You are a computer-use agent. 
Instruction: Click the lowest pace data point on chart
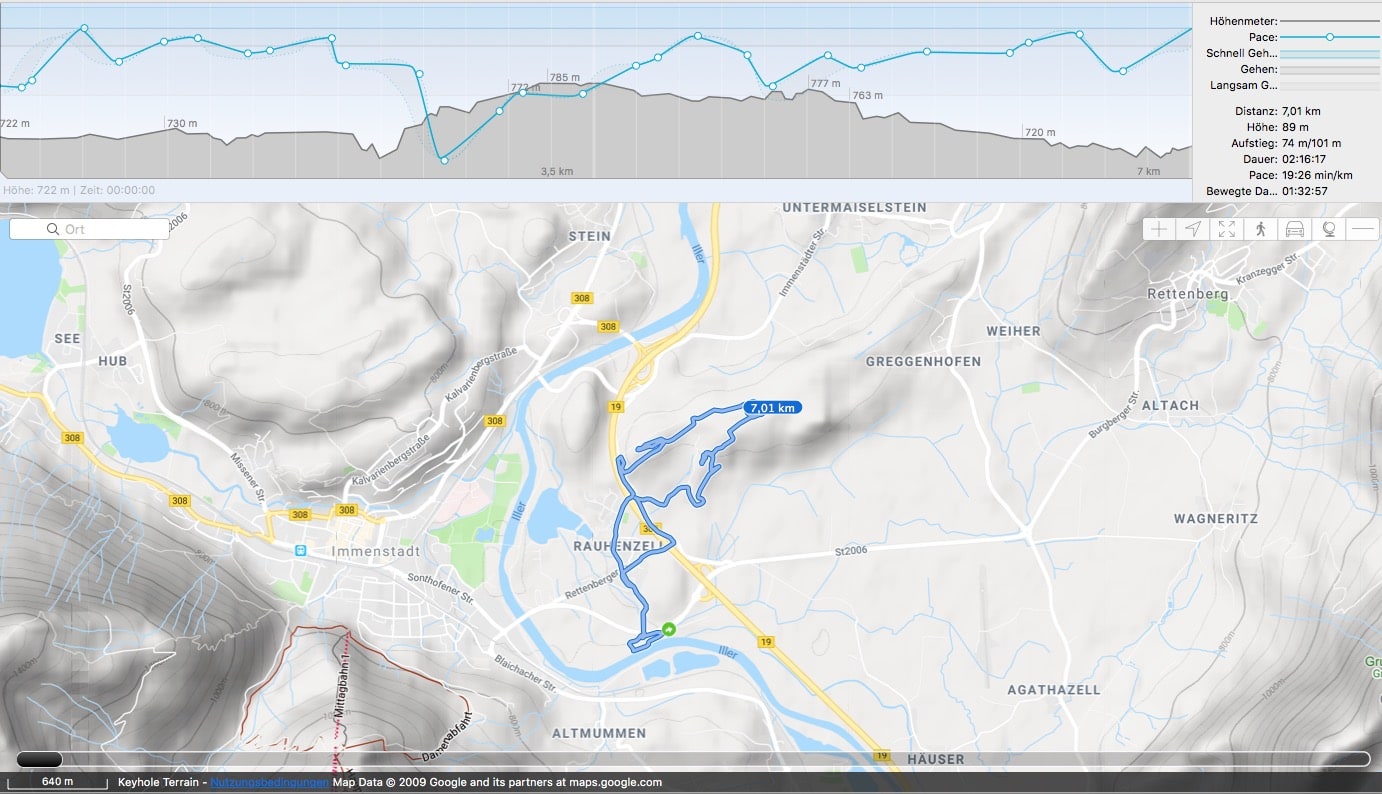tap(444, 159)
